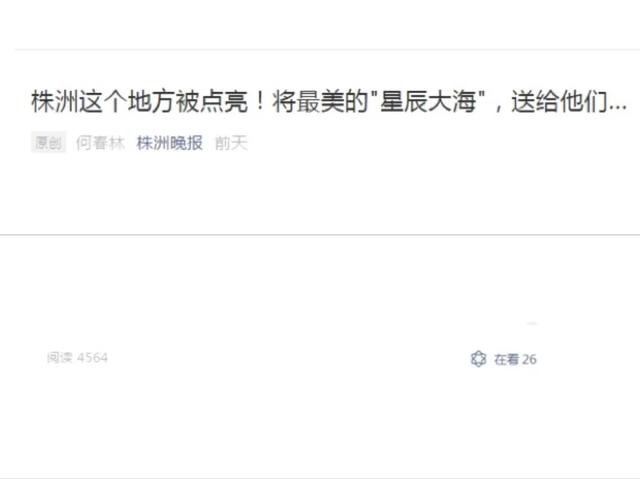The height and width of the screenshot is (479, 640).
Task: Click 将最美的 words in the headline
Action: (320, 102)
